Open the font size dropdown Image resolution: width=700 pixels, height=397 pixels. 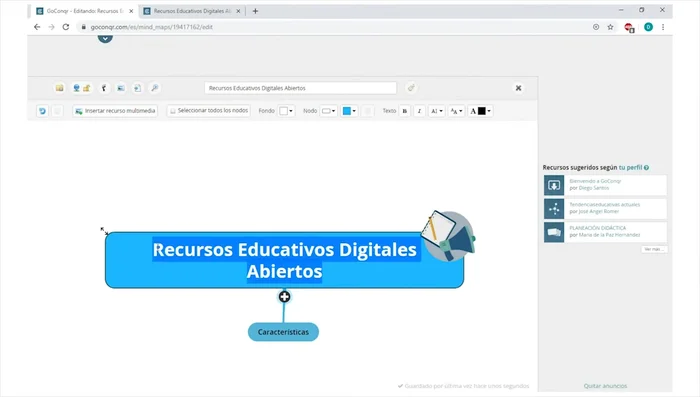coord(456,111)
